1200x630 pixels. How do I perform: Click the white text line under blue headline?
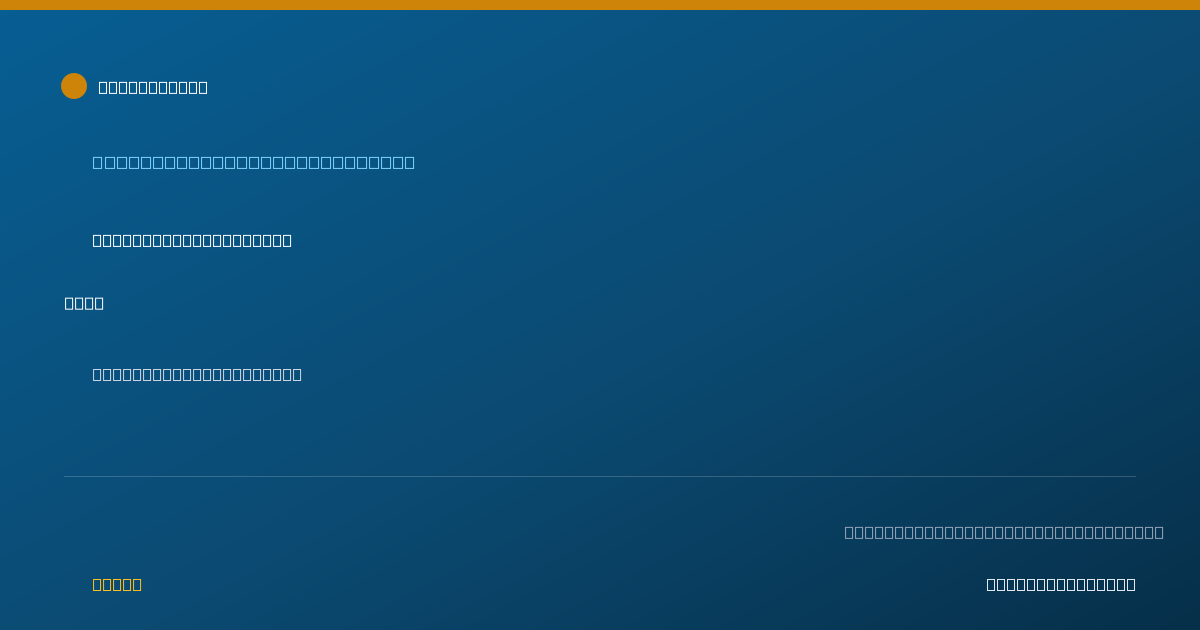(192, 240)
